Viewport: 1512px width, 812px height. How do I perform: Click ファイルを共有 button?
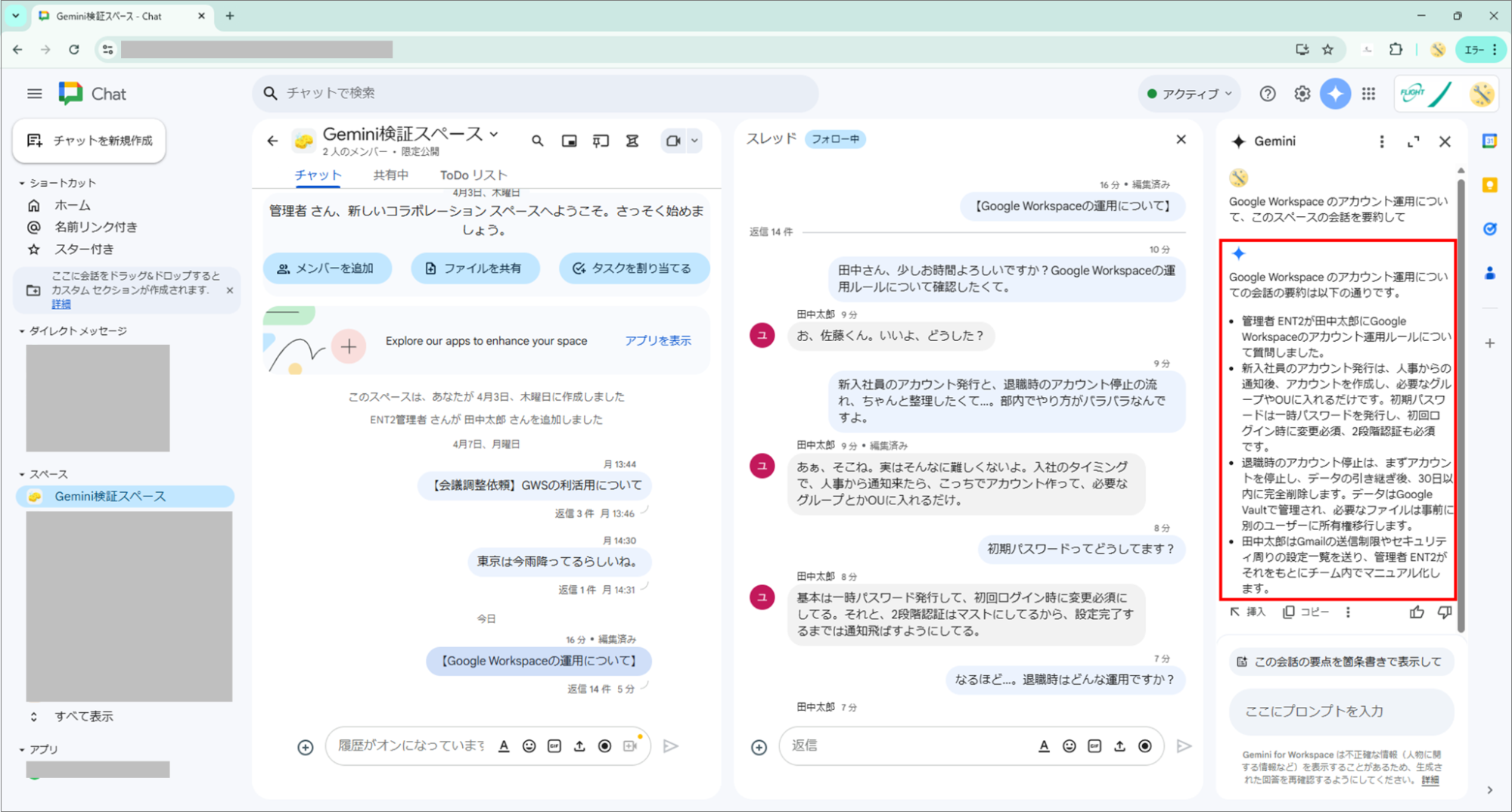coord(475,268)
